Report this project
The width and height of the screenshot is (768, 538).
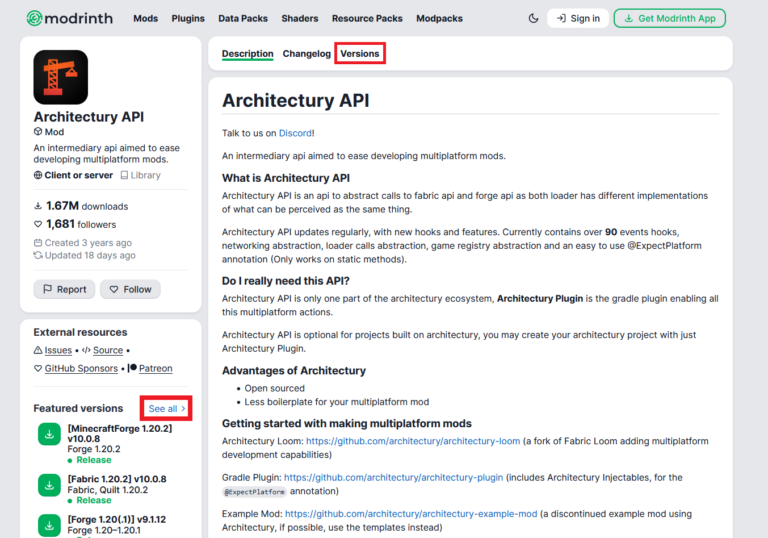click(x=64, y=289)
